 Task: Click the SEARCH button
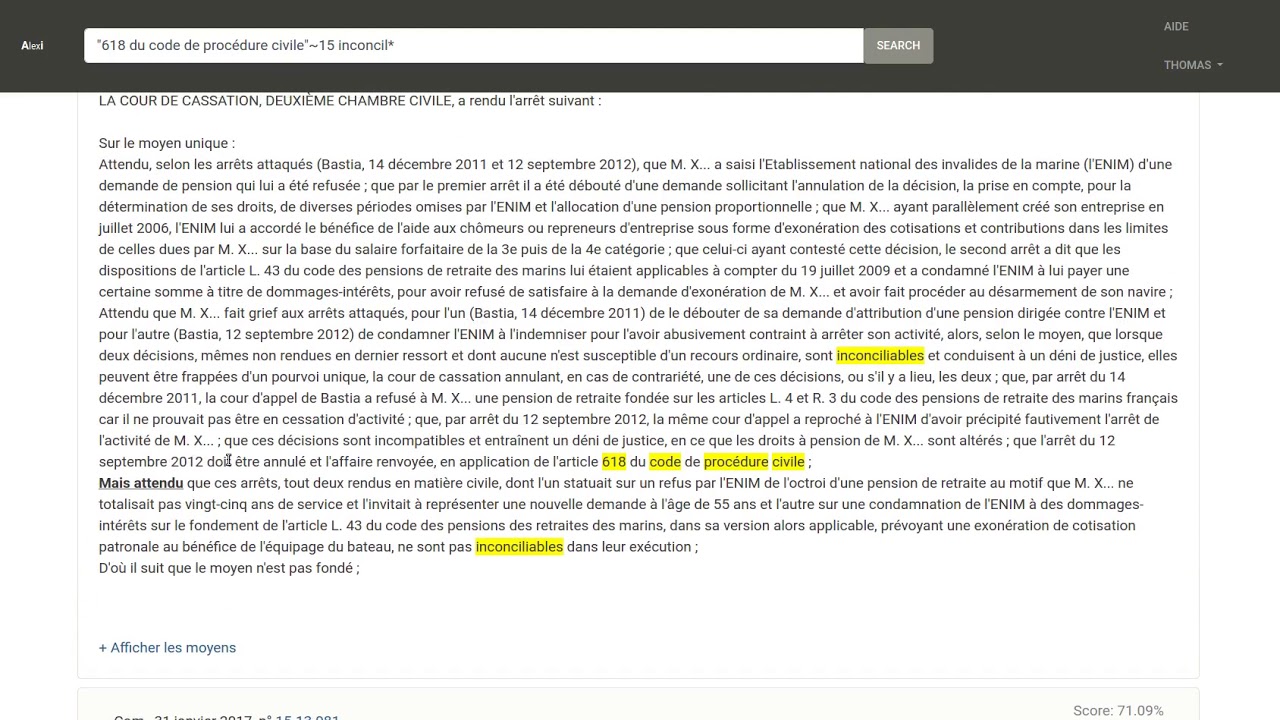[898, 46]
